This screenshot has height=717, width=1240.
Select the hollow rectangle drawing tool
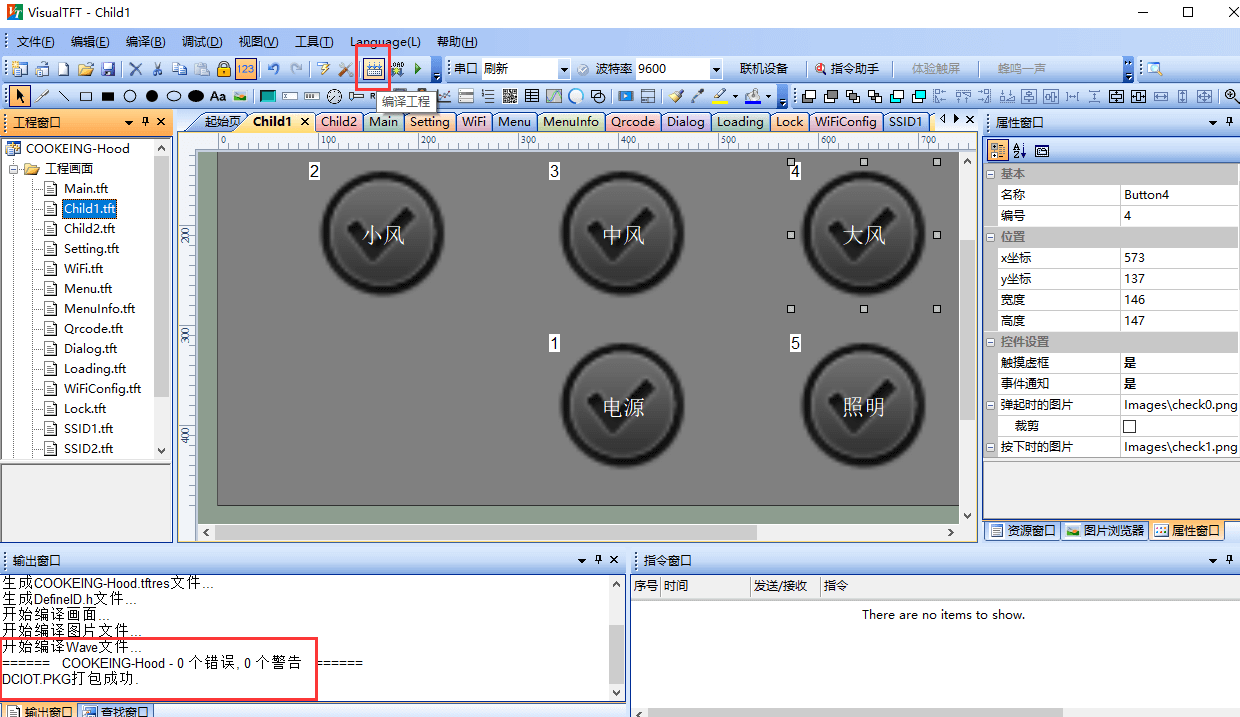[86, 97]
